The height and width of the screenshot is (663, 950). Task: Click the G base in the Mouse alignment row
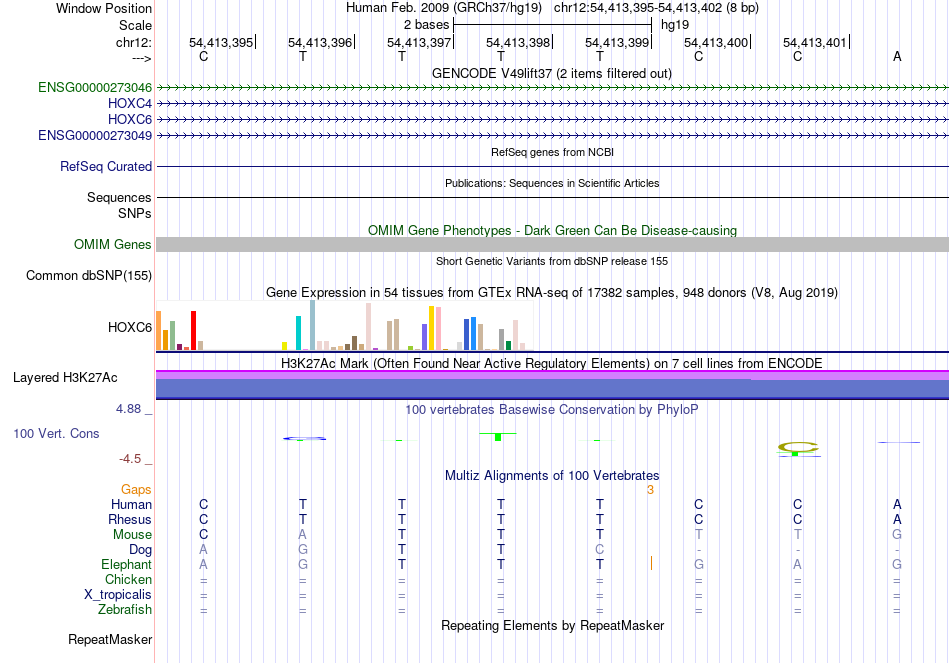coord(897,535)
